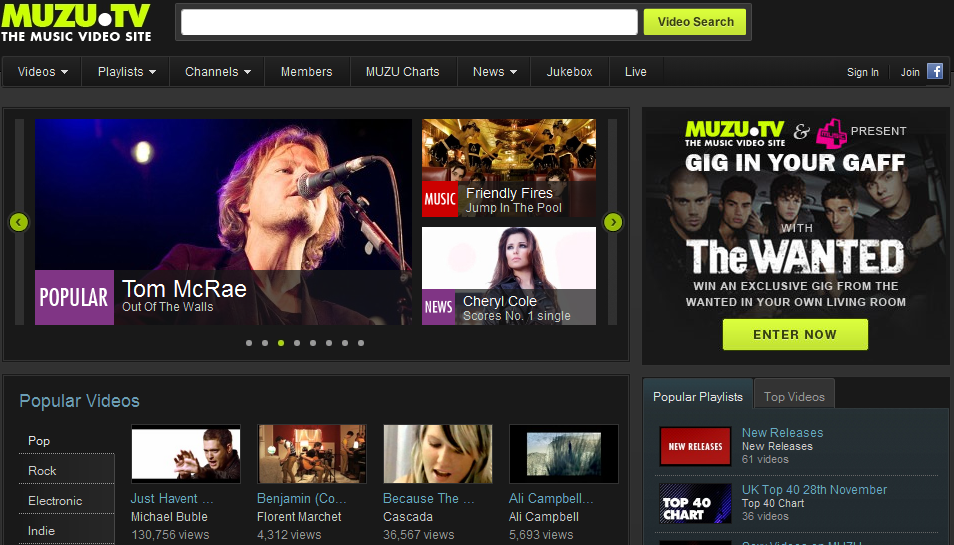Image resolution: width=954 pixels, height=545 pixels.
Task: Select the last carousel pagination dot
Action: coord(361,343)
